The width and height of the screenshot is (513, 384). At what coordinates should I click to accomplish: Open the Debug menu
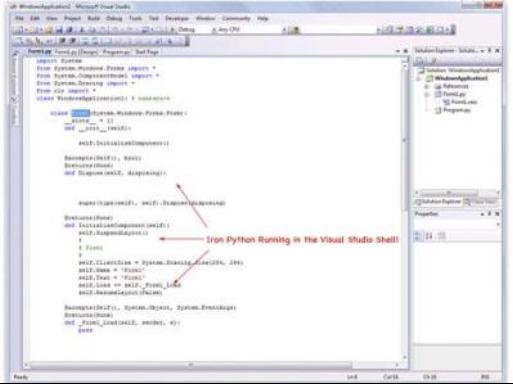click(114, 18)
